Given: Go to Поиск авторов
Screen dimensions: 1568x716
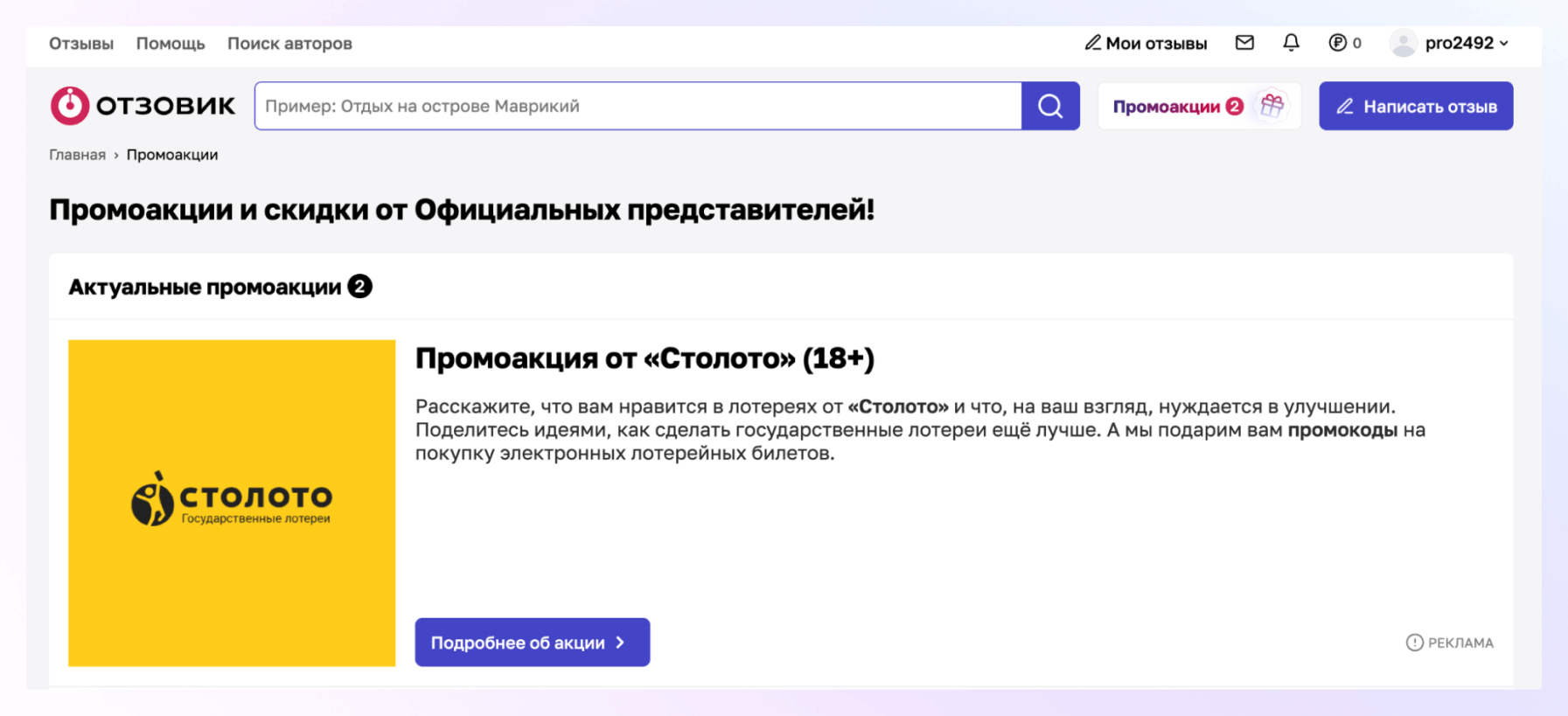Looking at the screenshot, I should pos(289,44).
